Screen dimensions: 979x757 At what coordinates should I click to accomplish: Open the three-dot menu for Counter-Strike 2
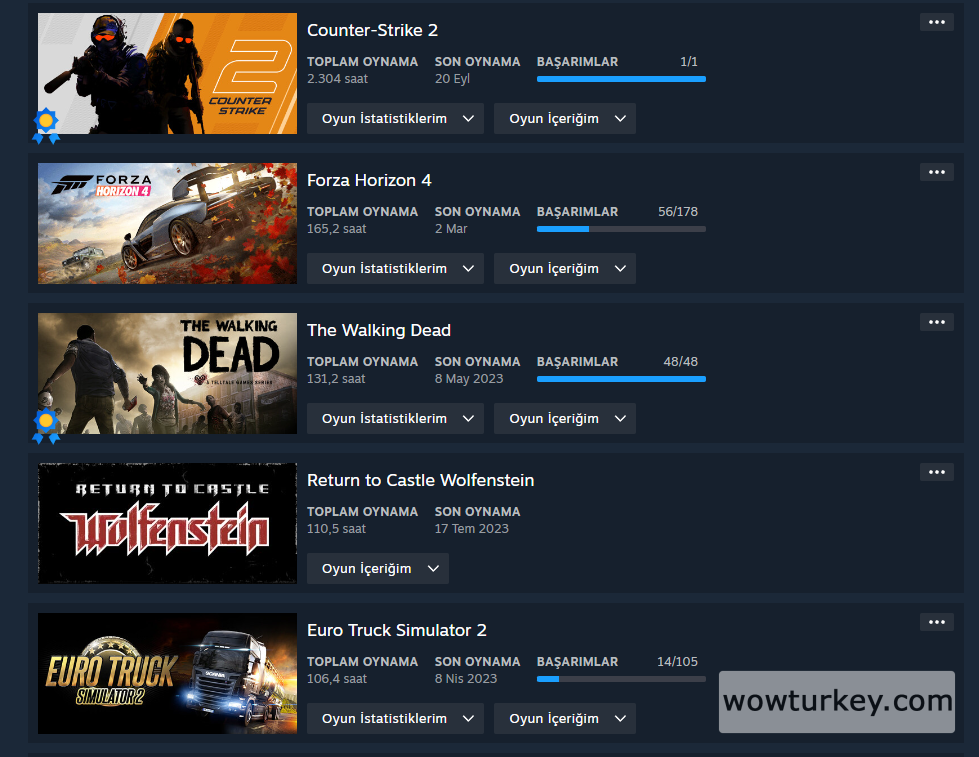click(937, 22)
